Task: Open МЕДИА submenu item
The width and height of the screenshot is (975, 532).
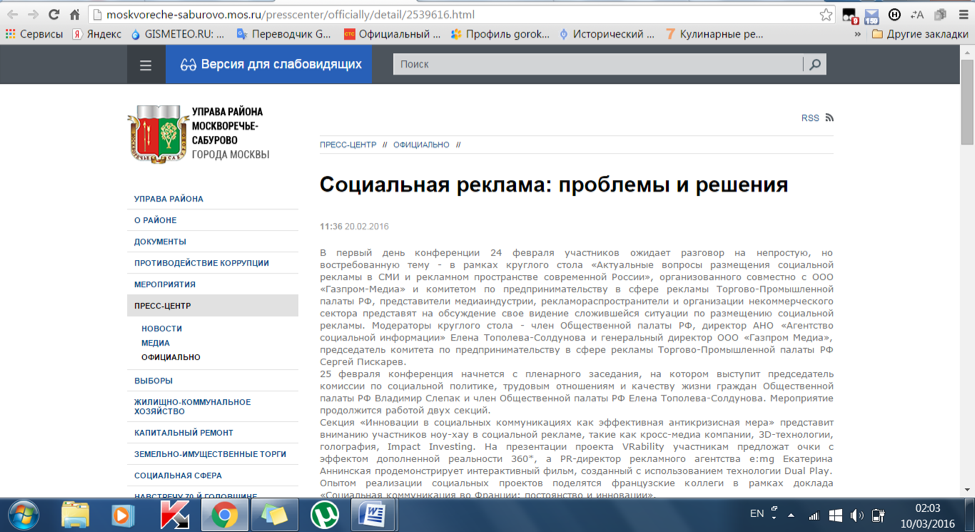Action: click(x=155, y=343)
